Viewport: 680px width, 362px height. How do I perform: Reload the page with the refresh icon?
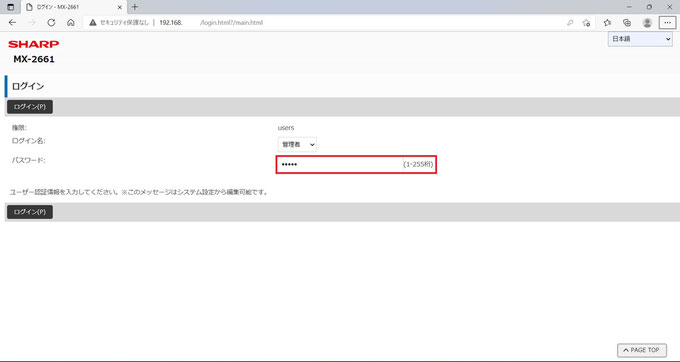[51, 23]
